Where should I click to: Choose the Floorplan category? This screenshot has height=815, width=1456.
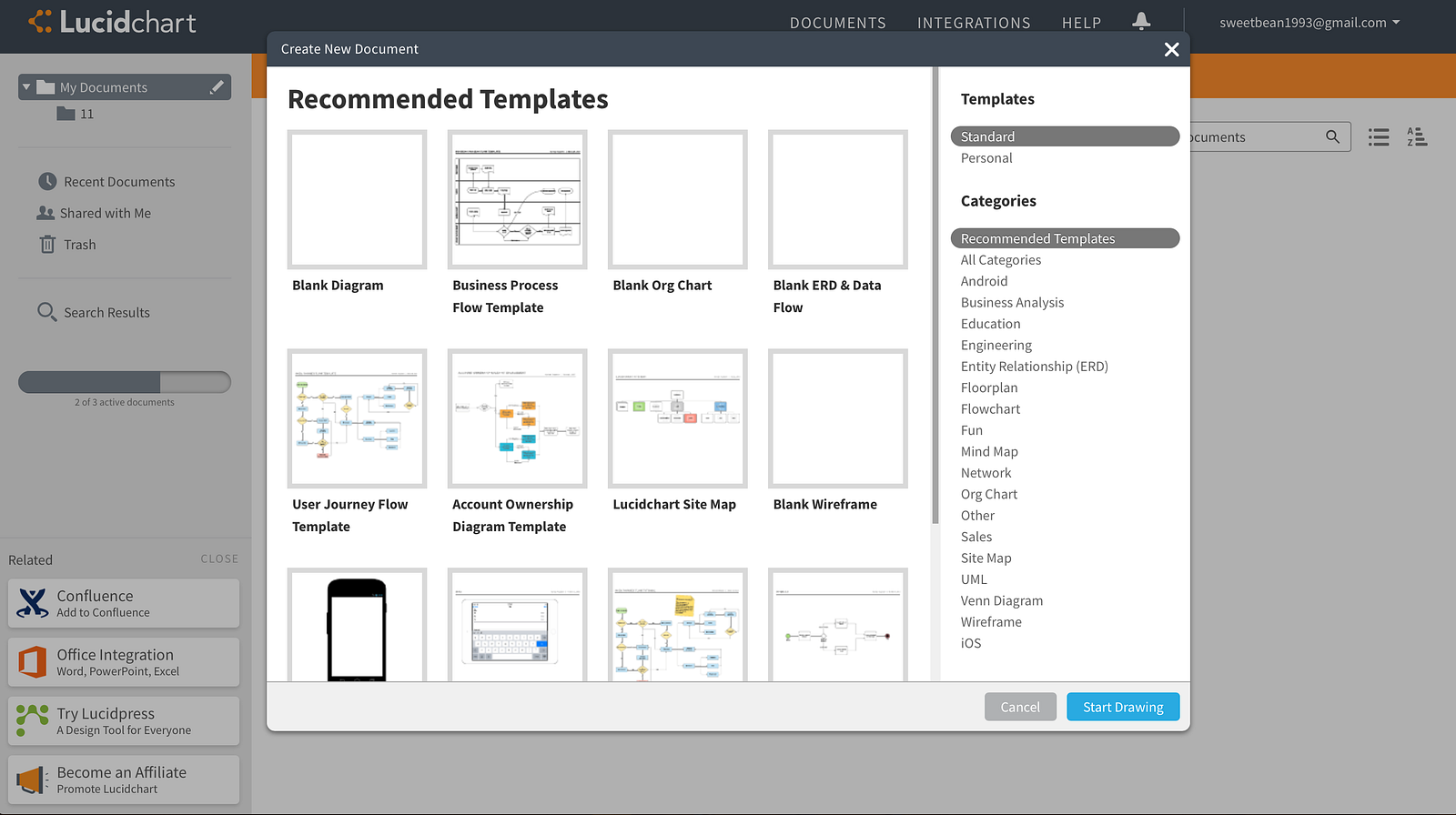989,387
